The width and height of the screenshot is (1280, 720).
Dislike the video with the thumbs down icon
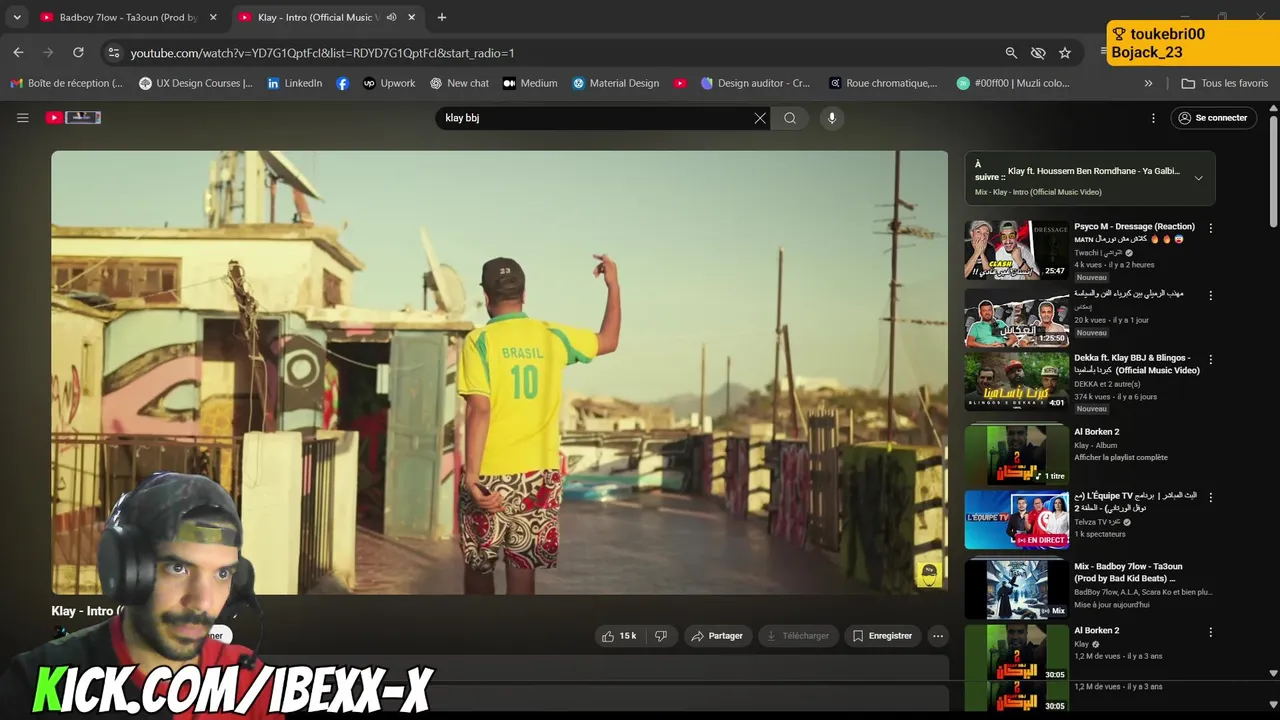click(x=661, y=636)
